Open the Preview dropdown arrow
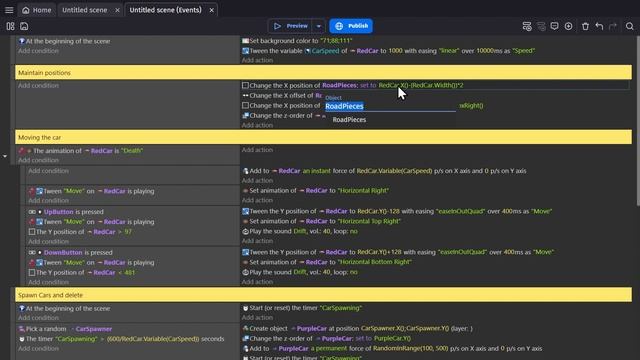This screenshot has width=640, height=360. tap(319, 26)
